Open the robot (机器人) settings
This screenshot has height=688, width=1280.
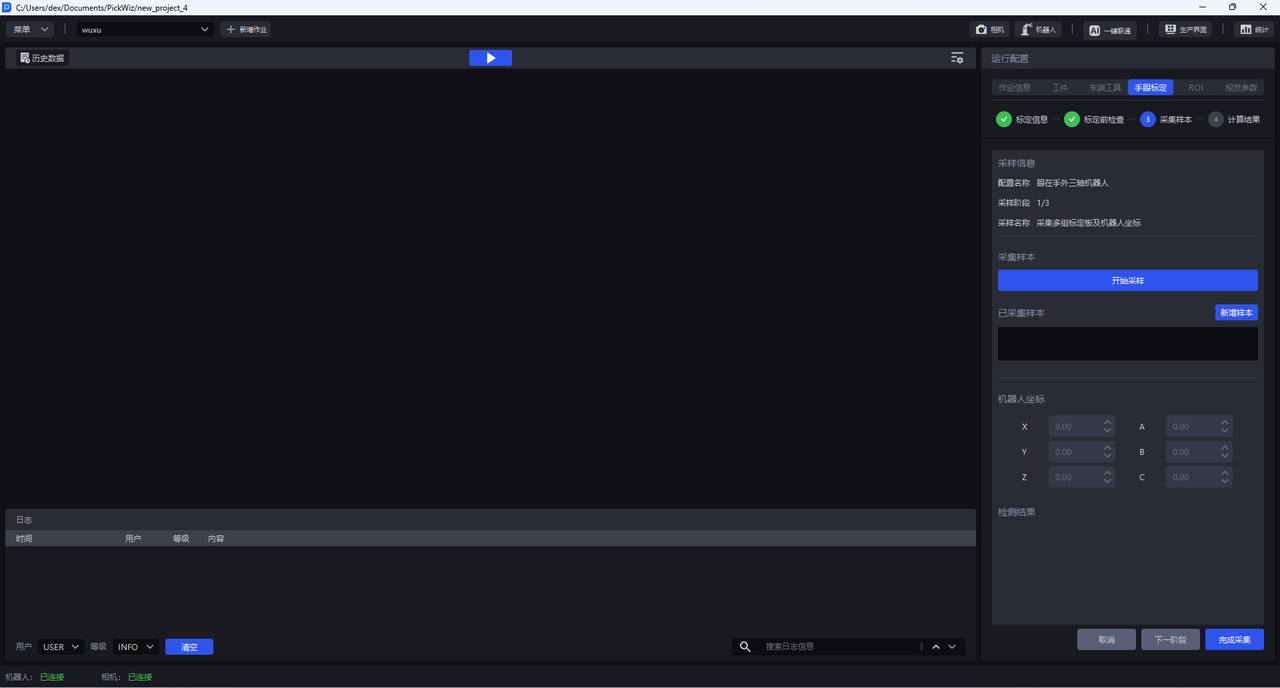[1038, 30]
